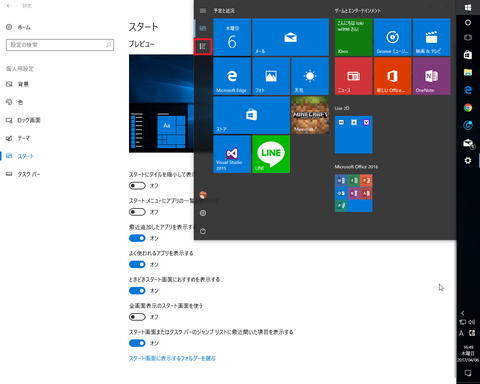Open the user account avatar in Start

click(203, 195)
